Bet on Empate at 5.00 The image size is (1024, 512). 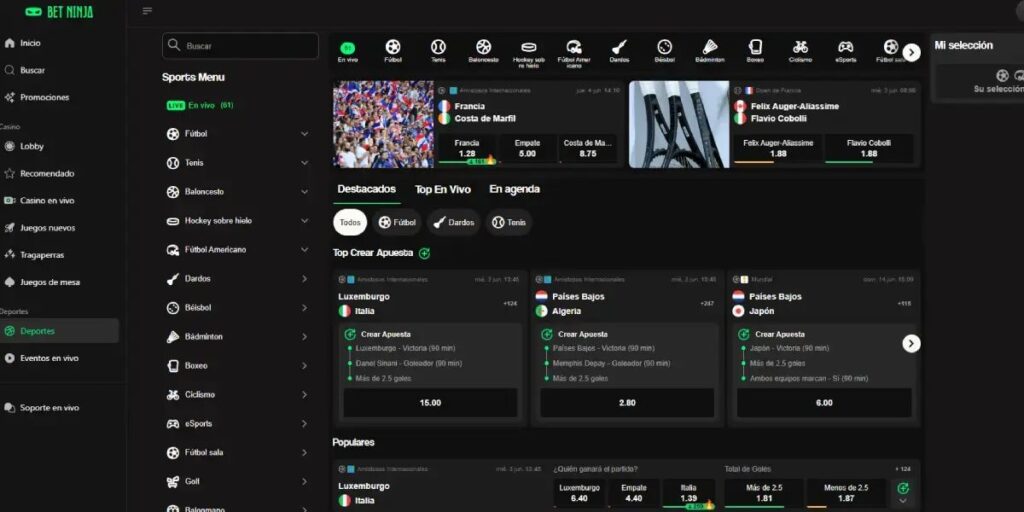(x=527, y=149)
